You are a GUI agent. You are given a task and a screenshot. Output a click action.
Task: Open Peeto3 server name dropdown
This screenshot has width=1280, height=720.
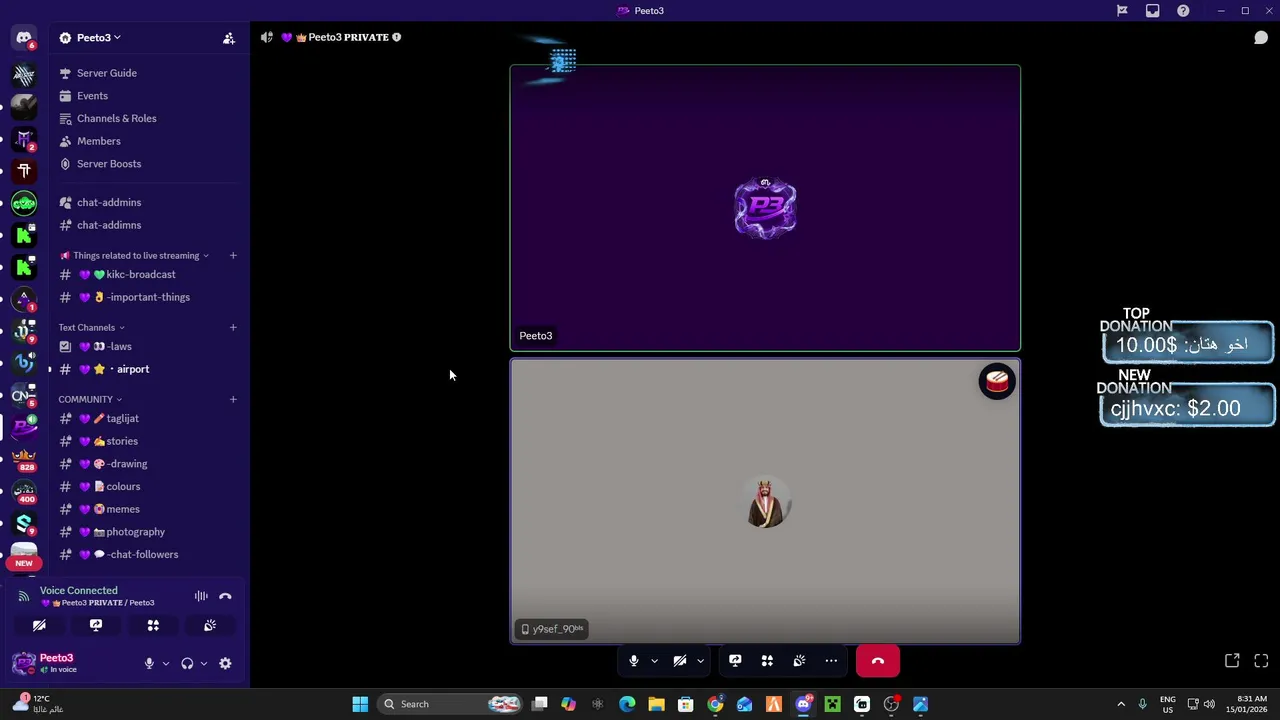pyautogui.click(x=98, y=38)
